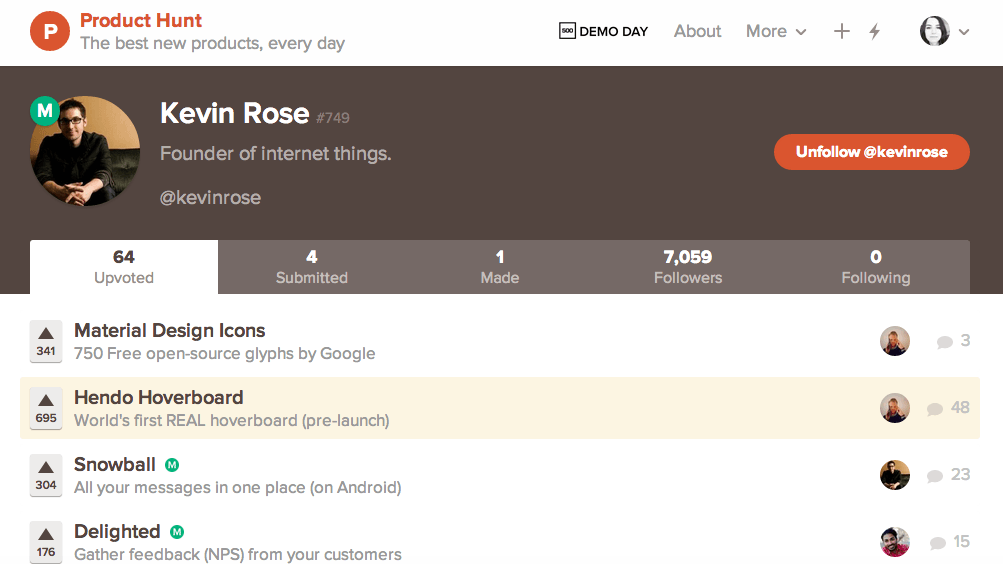
Task: Click the lightning bolt icon
Action: [875, 32]
